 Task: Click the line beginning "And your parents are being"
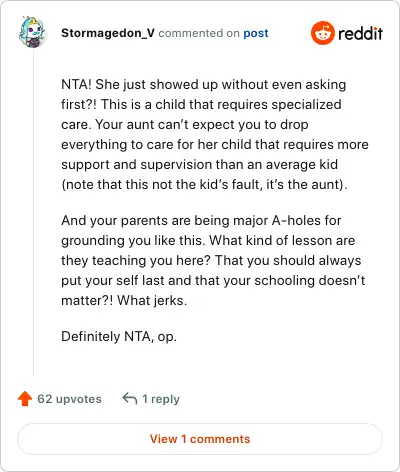pyautogui.click(x=201, y=221)
